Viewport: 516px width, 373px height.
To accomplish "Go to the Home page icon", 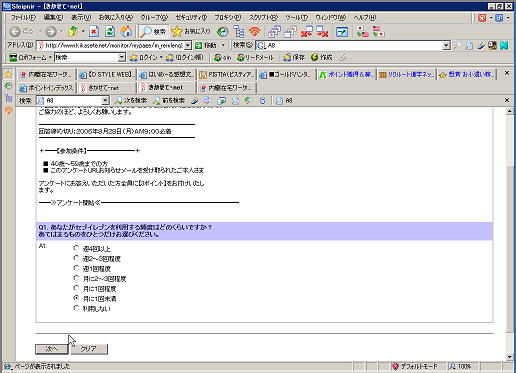I will click(126, 32).
